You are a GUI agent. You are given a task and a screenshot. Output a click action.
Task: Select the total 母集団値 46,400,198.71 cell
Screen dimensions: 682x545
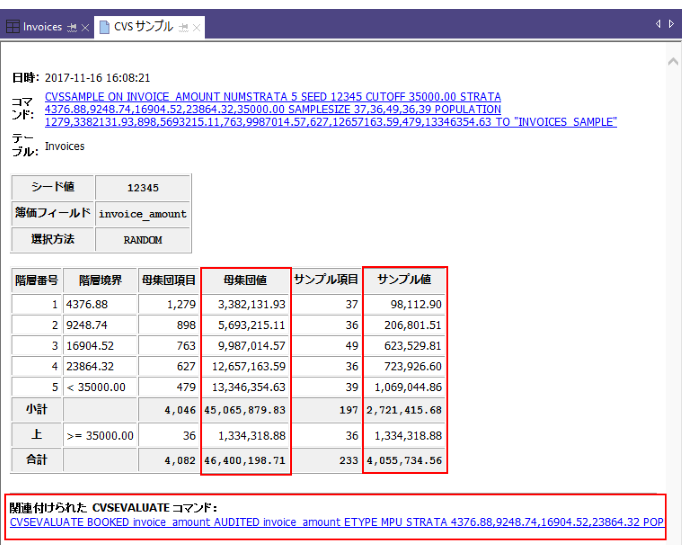(x=246, y=461)
